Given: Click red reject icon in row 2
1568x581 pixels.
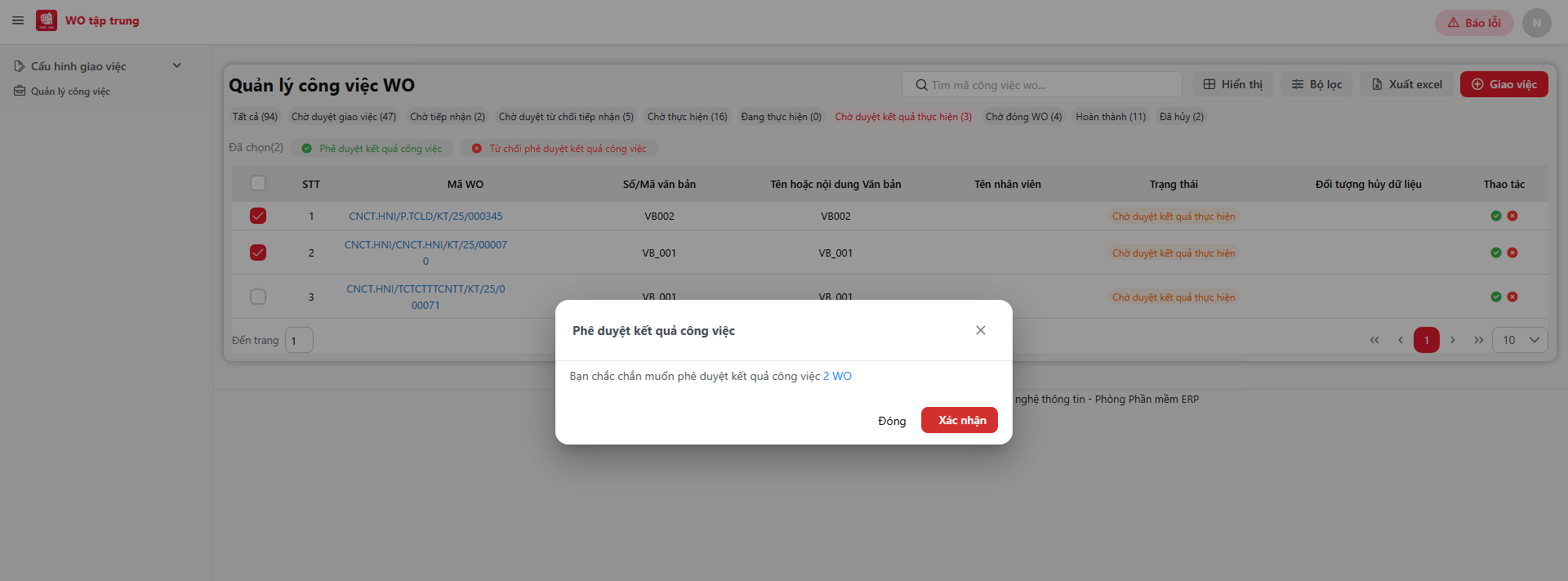Looking at the screenshot, I should (x=1512, y=253).
